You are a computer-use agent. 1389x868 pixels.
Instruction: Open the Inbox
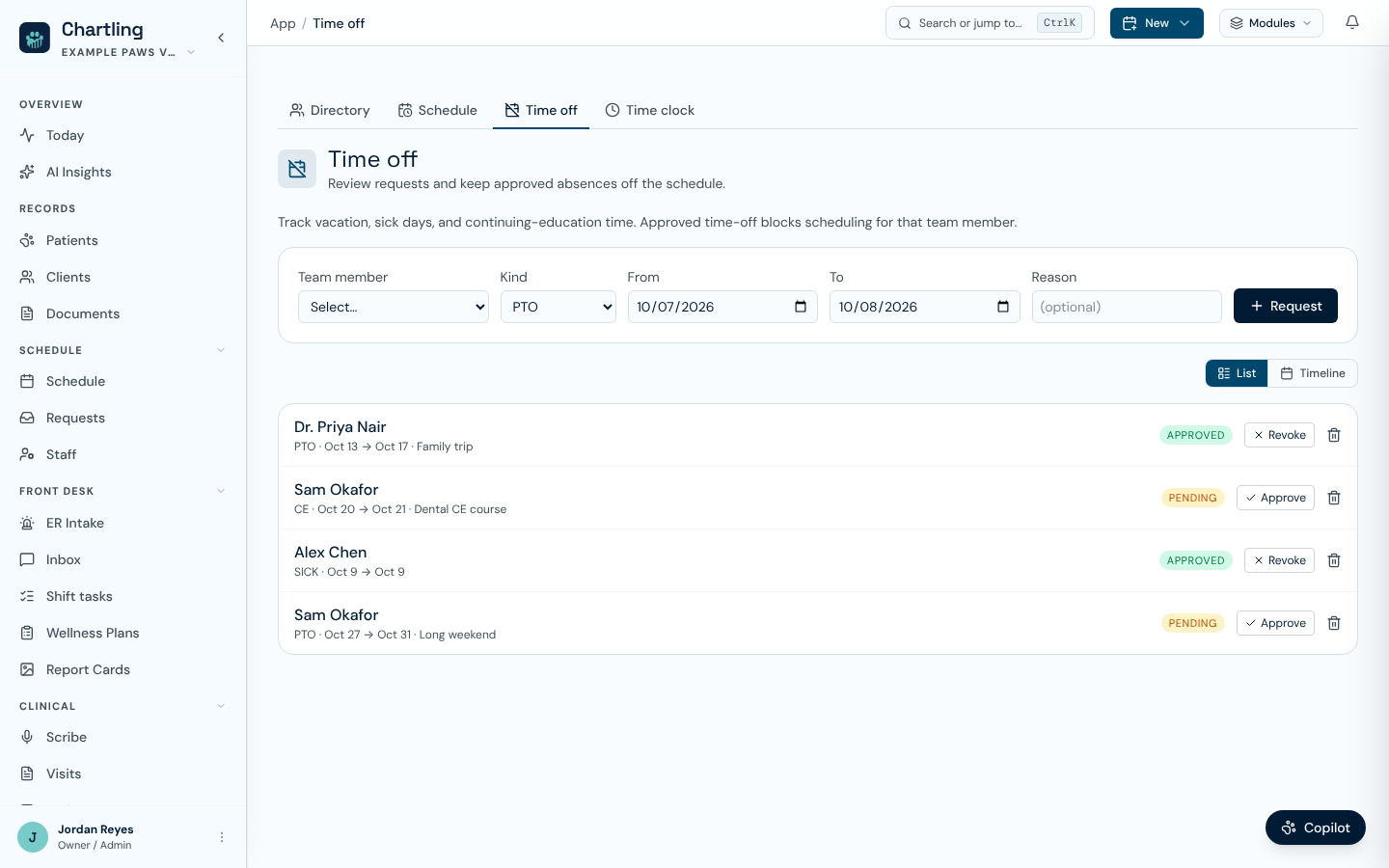pyautogui.click(x=123, y=559)
